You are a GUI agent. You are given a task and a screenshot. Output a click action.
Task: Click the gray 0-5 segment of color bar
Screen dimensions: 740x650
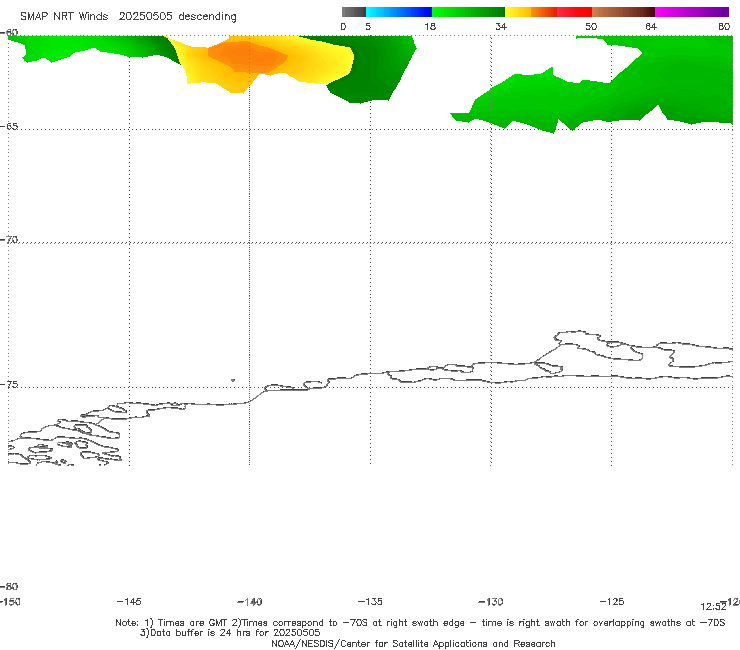(354, 12)
